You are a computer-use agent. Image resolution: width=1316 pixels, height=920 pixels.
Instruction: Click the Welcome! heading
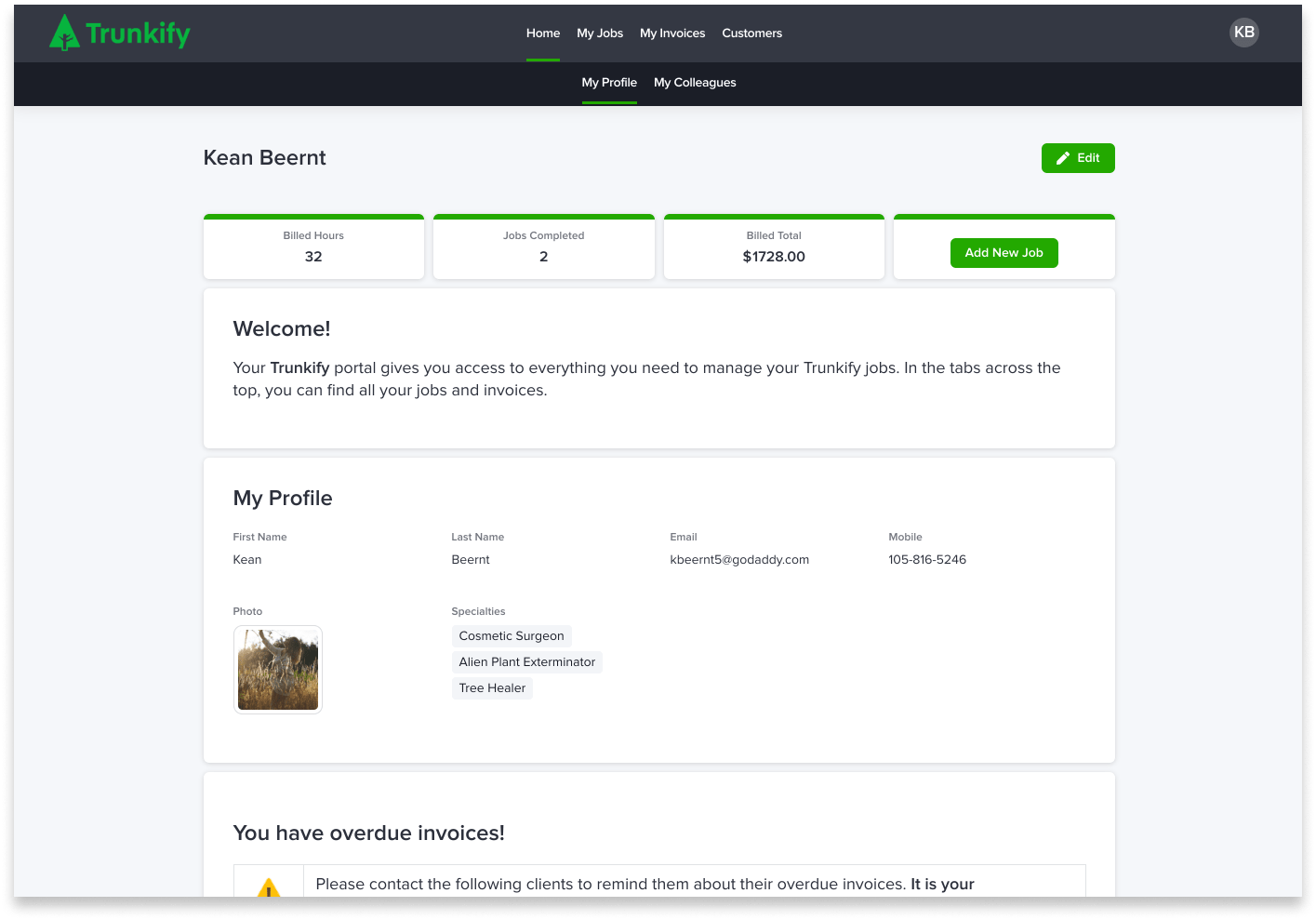point(282,329)
